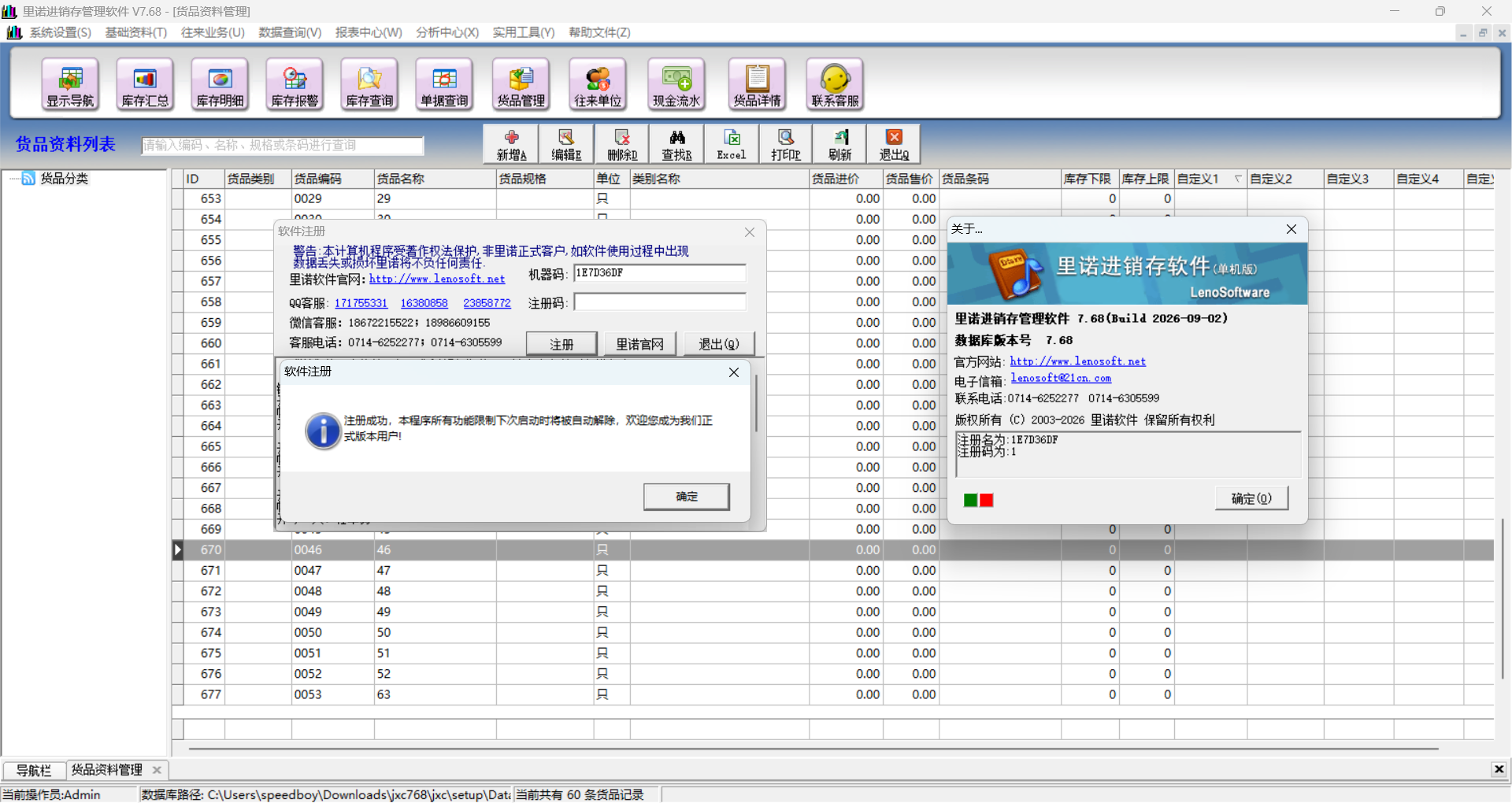1512x803 pixels.
Task: Click the 注册码 input field
Action: coord(660,302)
